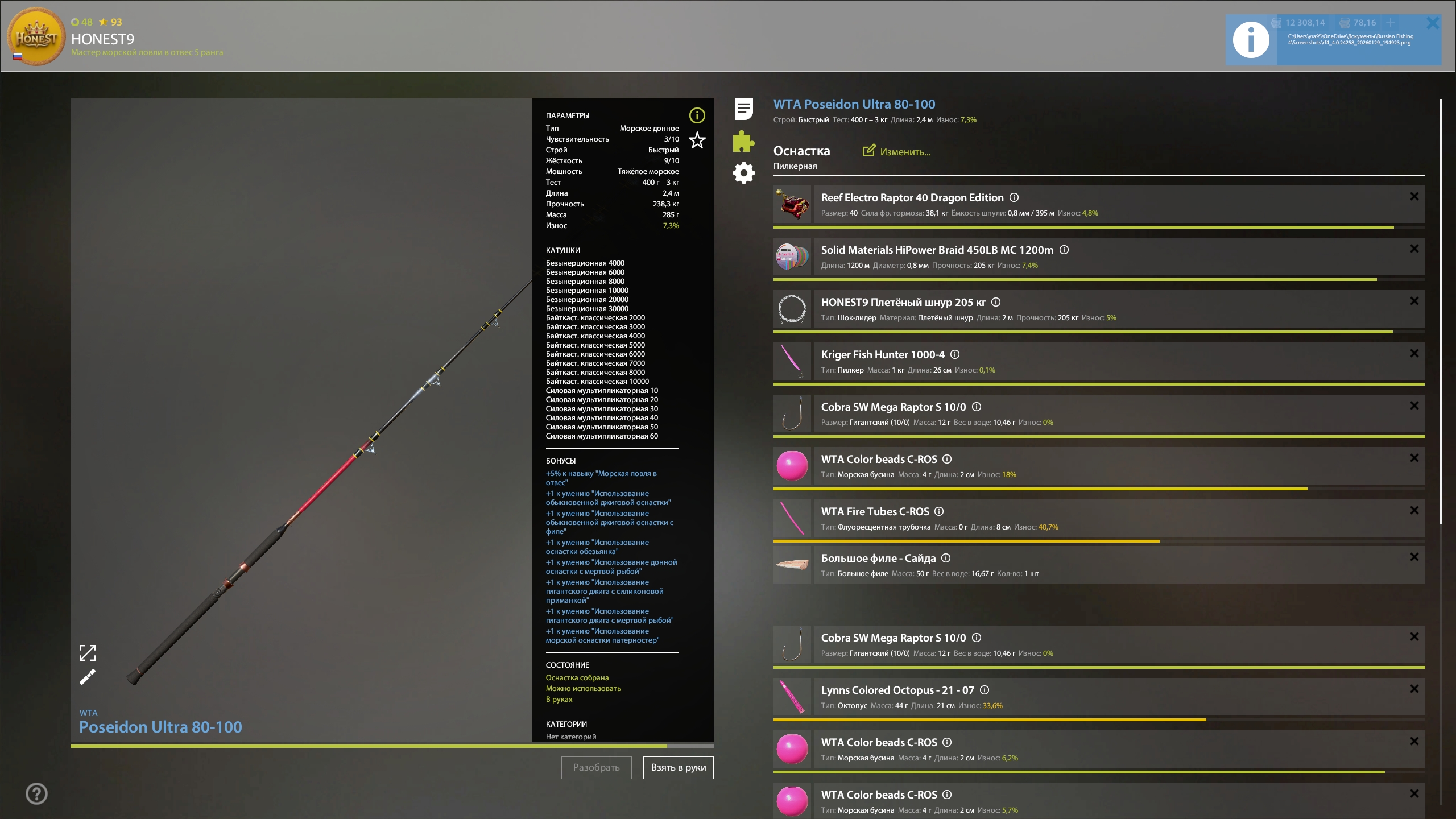The height and width of the screenshot is (819, 1456).
Task: Click the Большое филе Сайда thumbnail
Action: [x=792, y=565]
